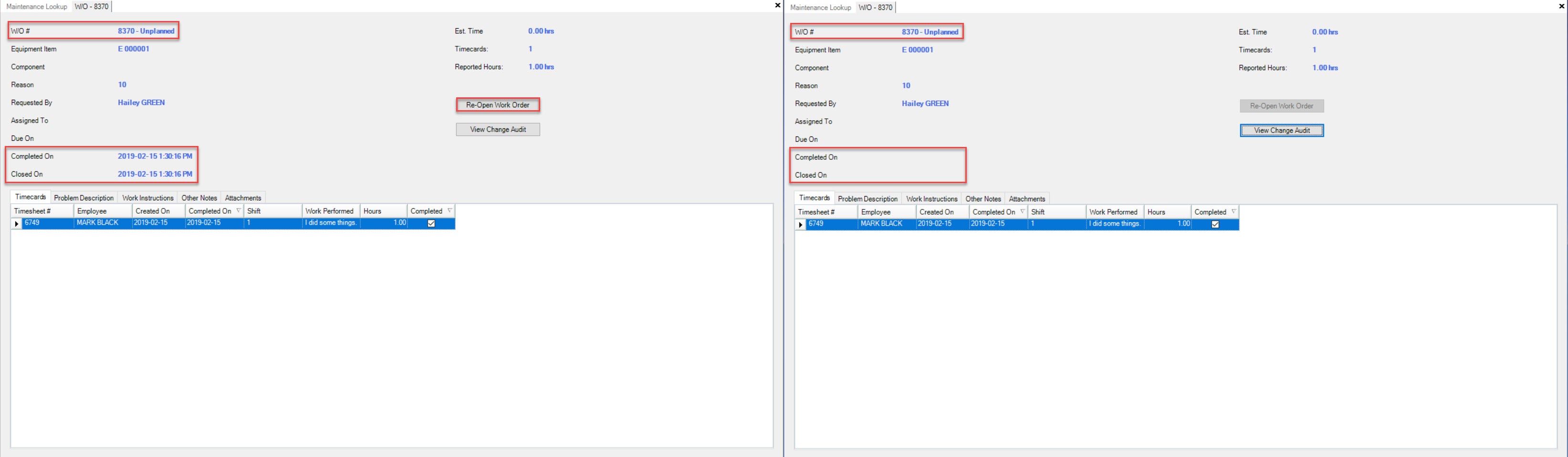Click View Change Audit in left window
The height and width of the screenshot is (457, 1568).
pyautogui.click(x=498, y=130)
